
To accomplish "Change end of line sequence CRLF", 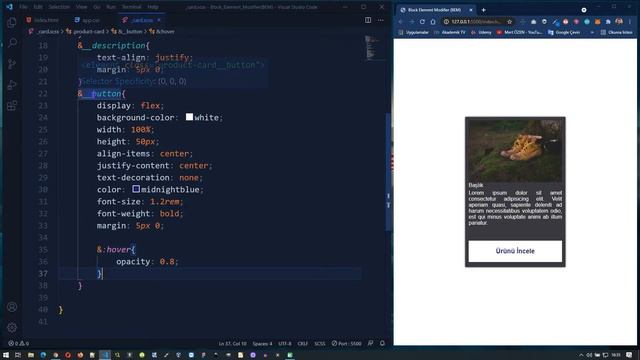I will pyautogui.click(x=302, y=343).
